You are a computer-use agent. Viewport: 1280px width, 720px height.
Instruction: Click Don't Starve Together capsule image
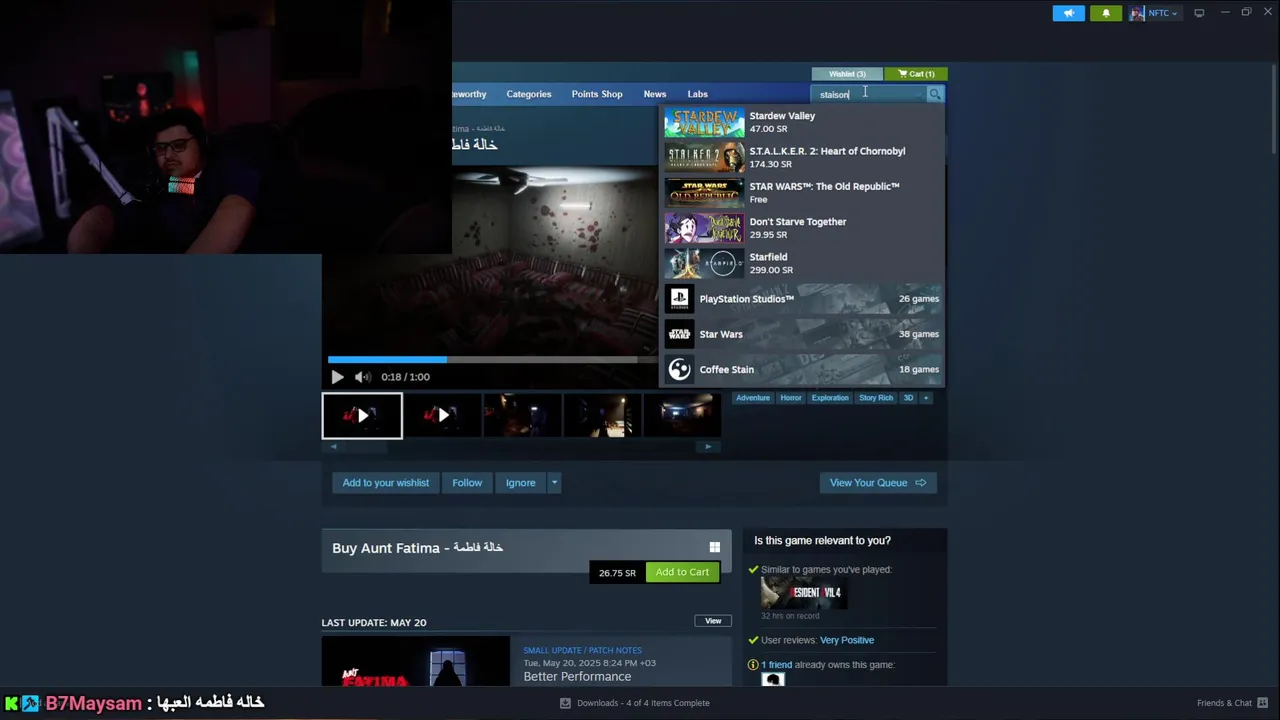(x=704, y=228)
